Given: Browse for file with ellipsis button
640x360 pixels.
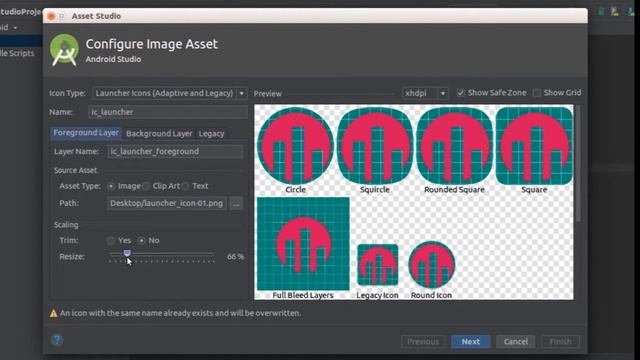Looking at the screenshot, I should 236,203.
